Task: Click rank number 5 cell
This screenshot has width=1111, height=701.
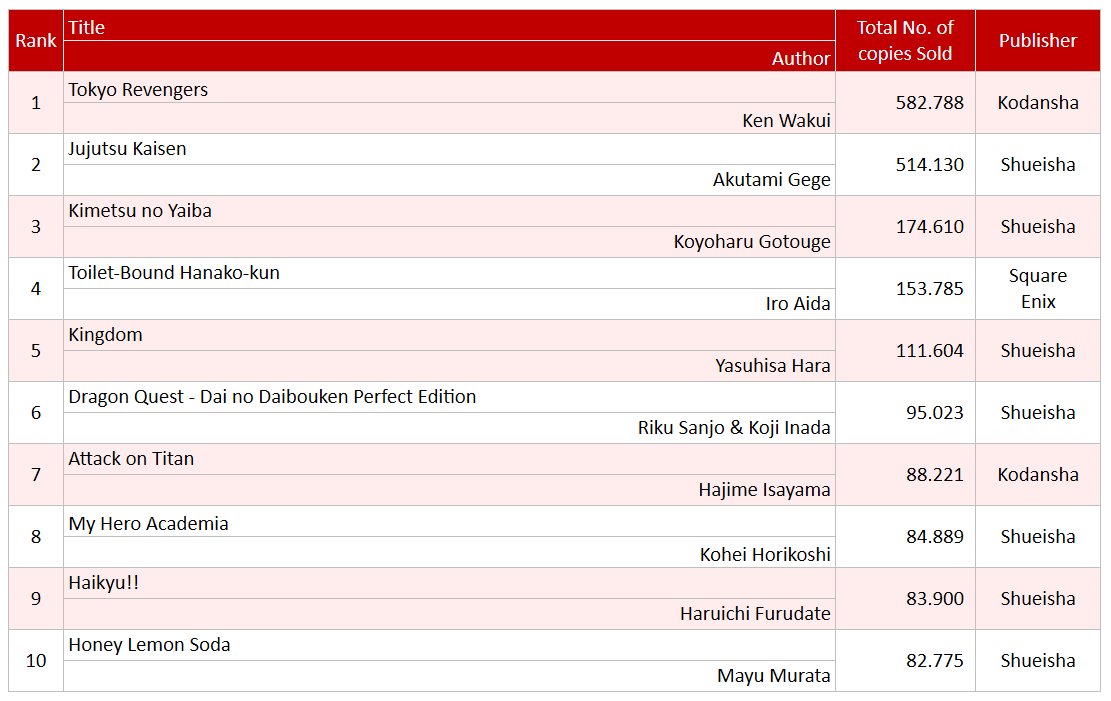Action: pyautogui.click(x=36, y=351)
